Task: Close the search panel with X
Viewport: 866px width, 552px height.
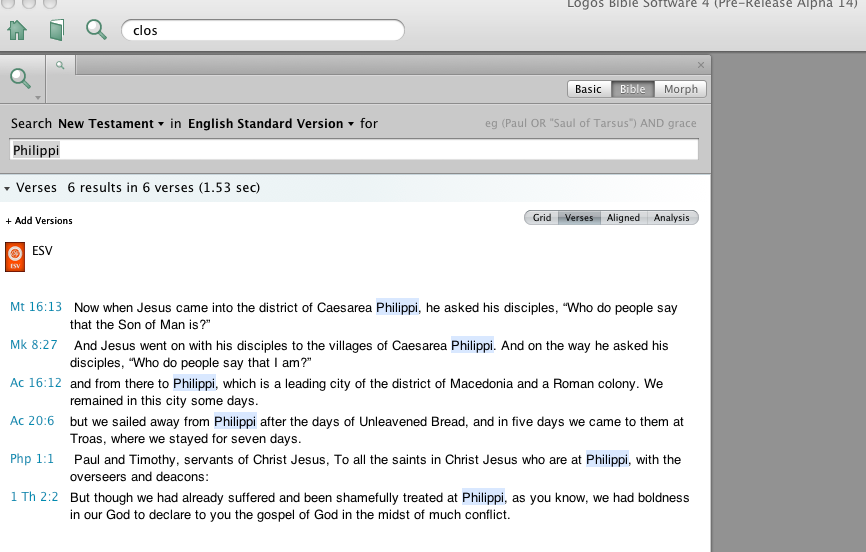Action: pos(701,65)
